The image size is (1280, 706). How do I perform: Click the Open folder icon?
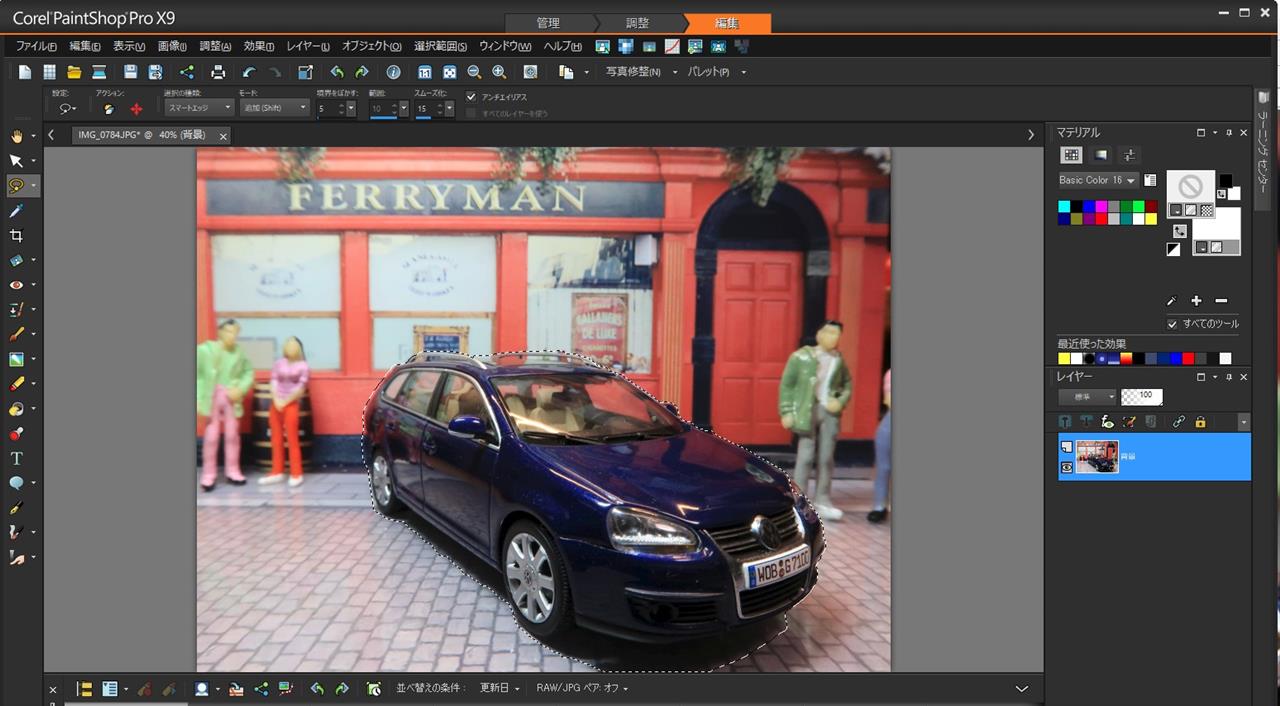(74, 72)
